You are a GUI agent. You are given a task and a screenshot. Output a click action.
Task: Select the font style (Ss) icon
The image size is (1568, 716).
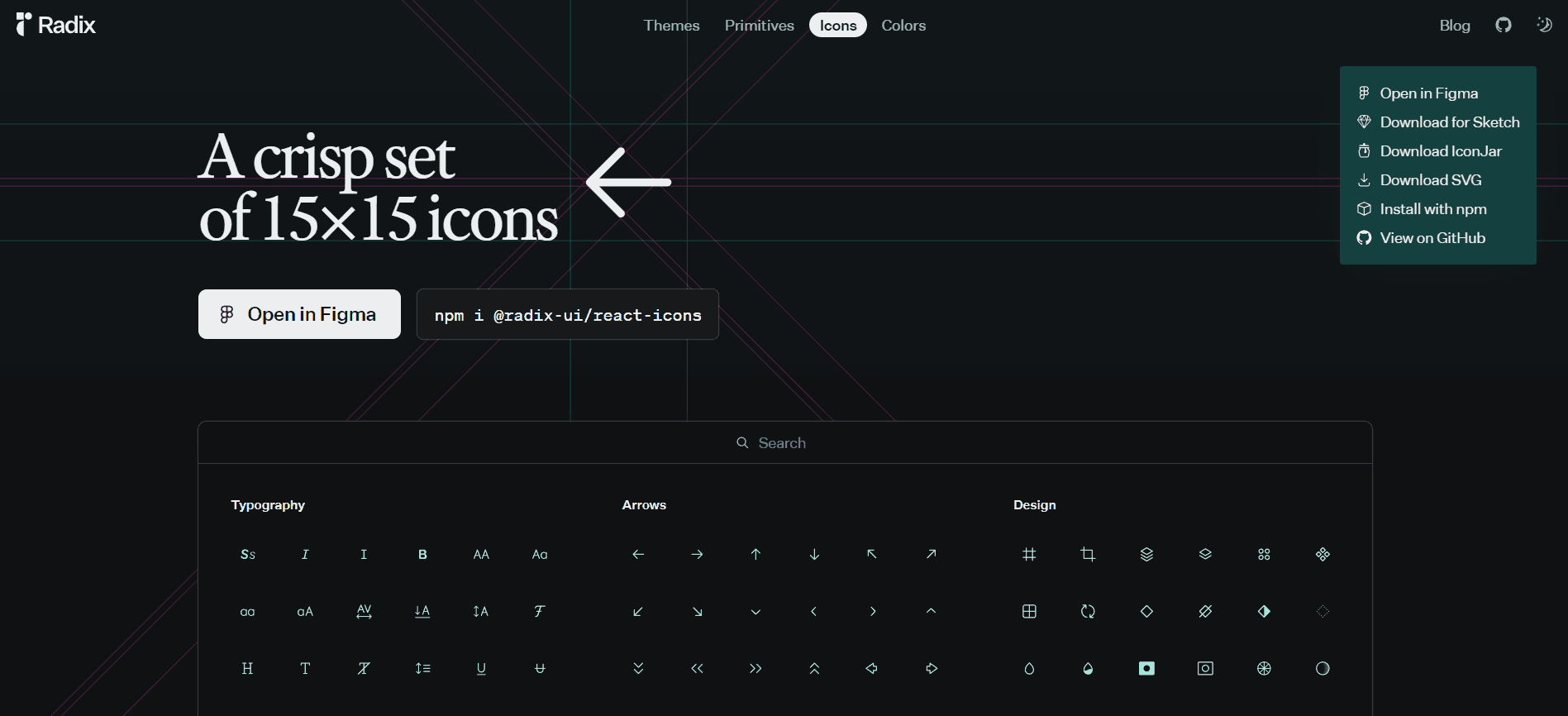247,554
